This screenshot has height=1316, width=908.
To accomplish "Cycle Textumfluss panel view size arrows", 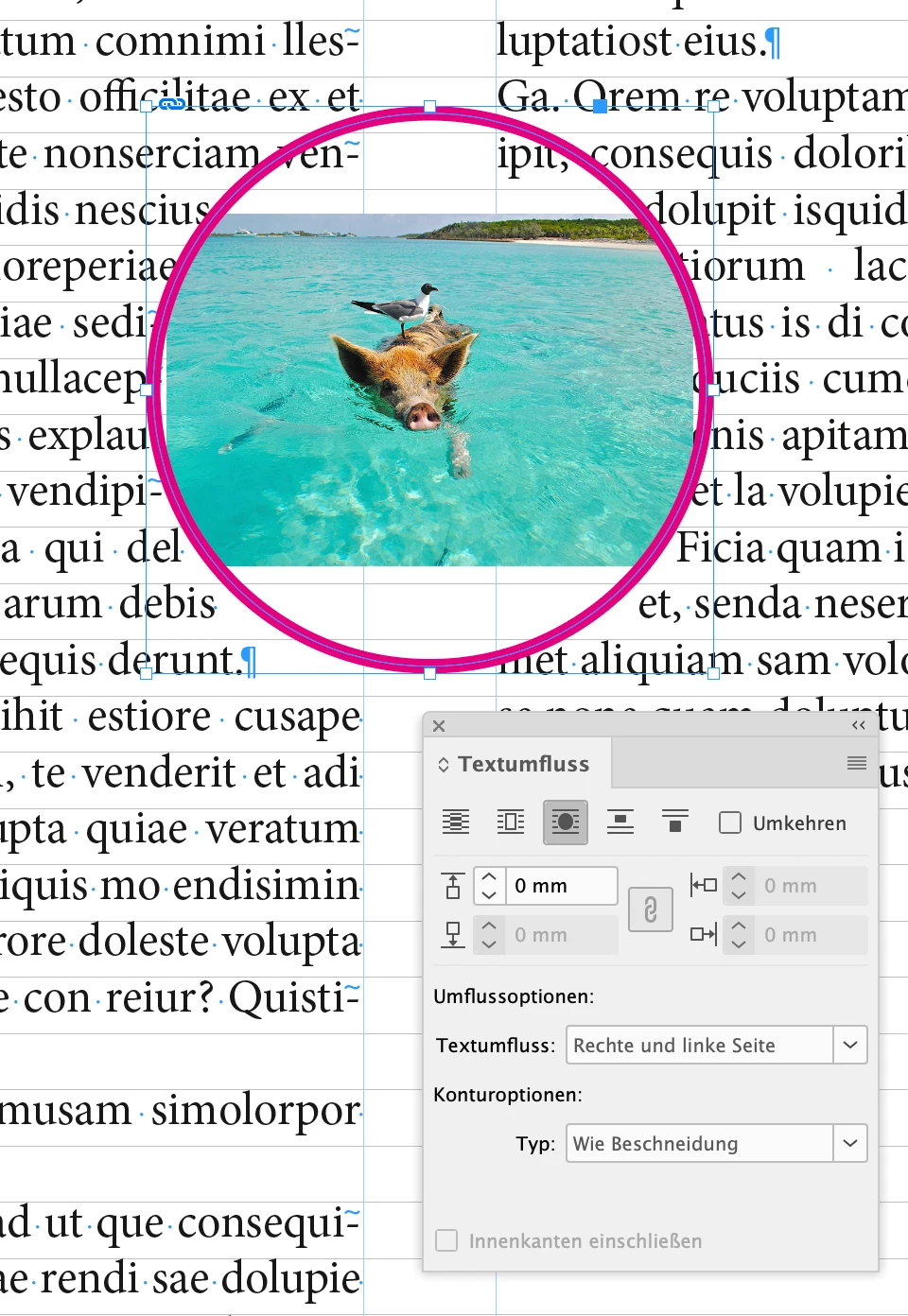I will pyautogui.click(x=444, y=764).
